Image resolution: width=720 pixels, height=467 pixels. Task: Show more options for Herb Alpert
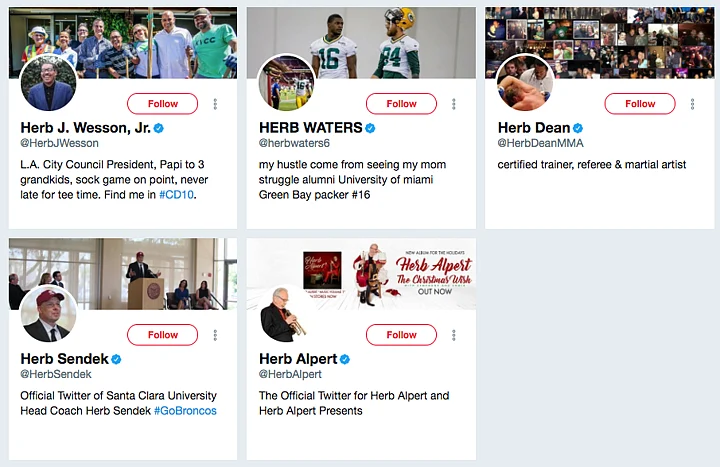tap(454, 335)
